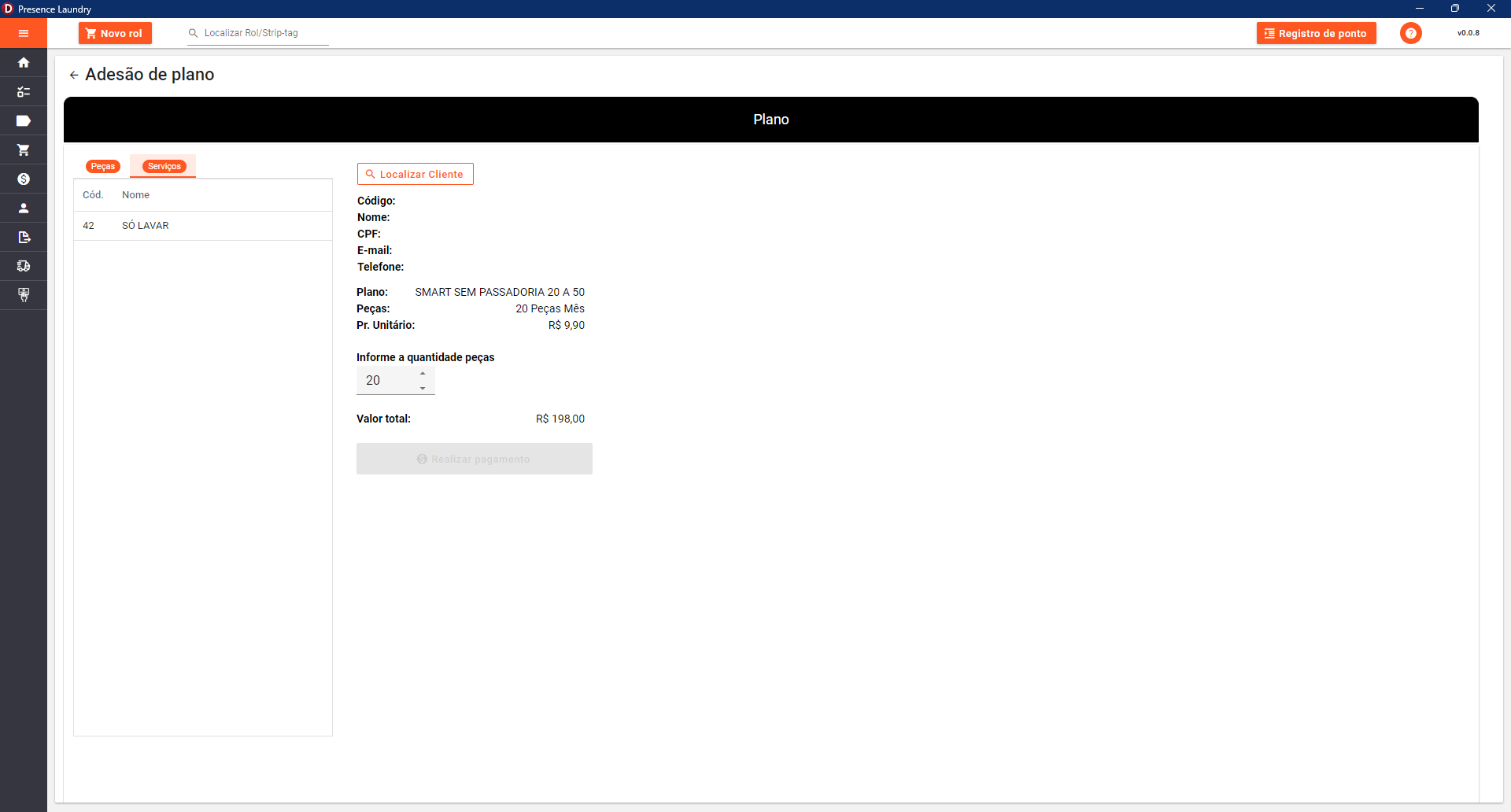This screenshot has height=812, width=1511.
Task: Click the Localizar Cliente button
Action: pos(416,174)
